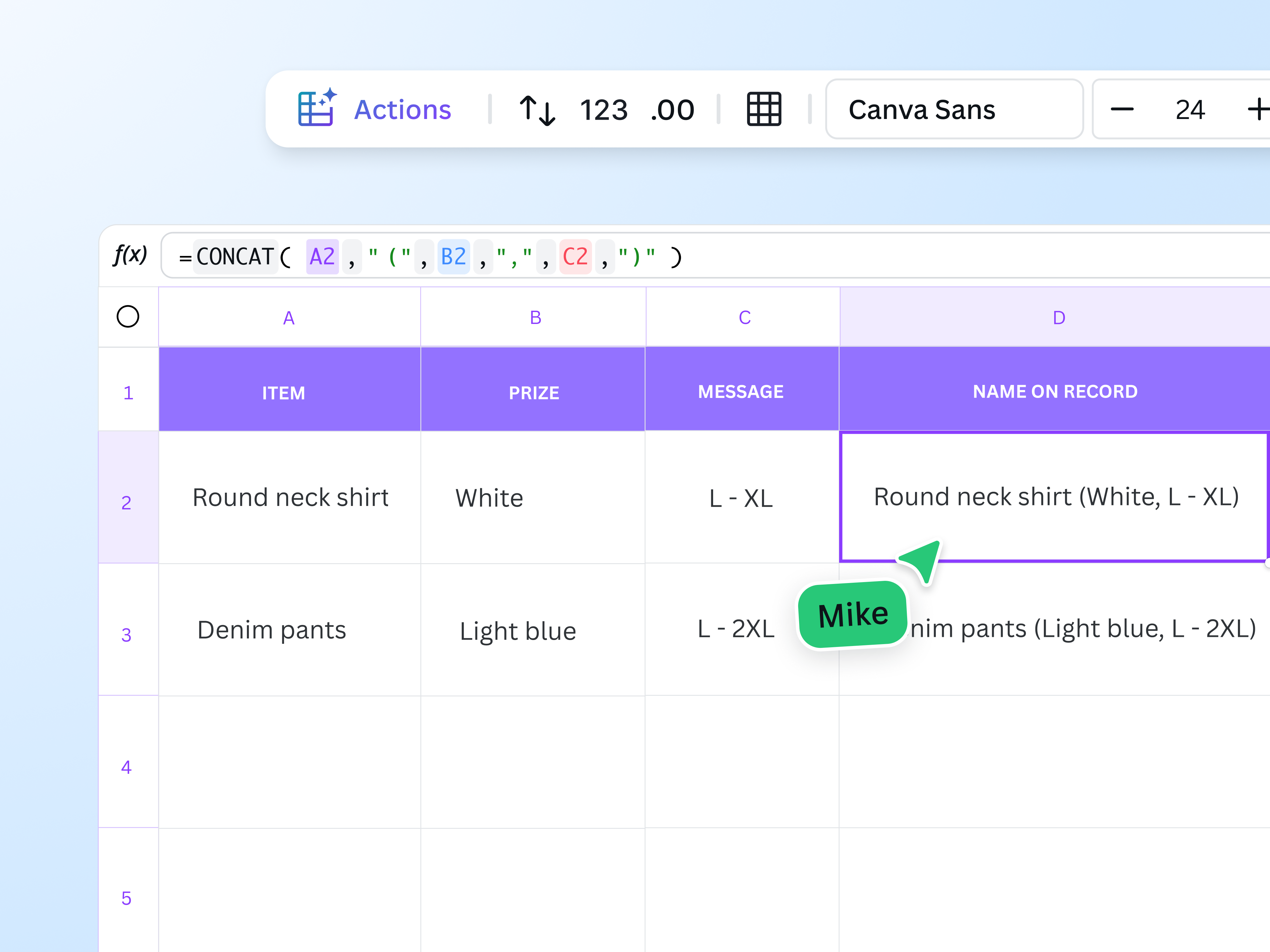
Task: Click the font size value 24
Action: (1190, 110)
